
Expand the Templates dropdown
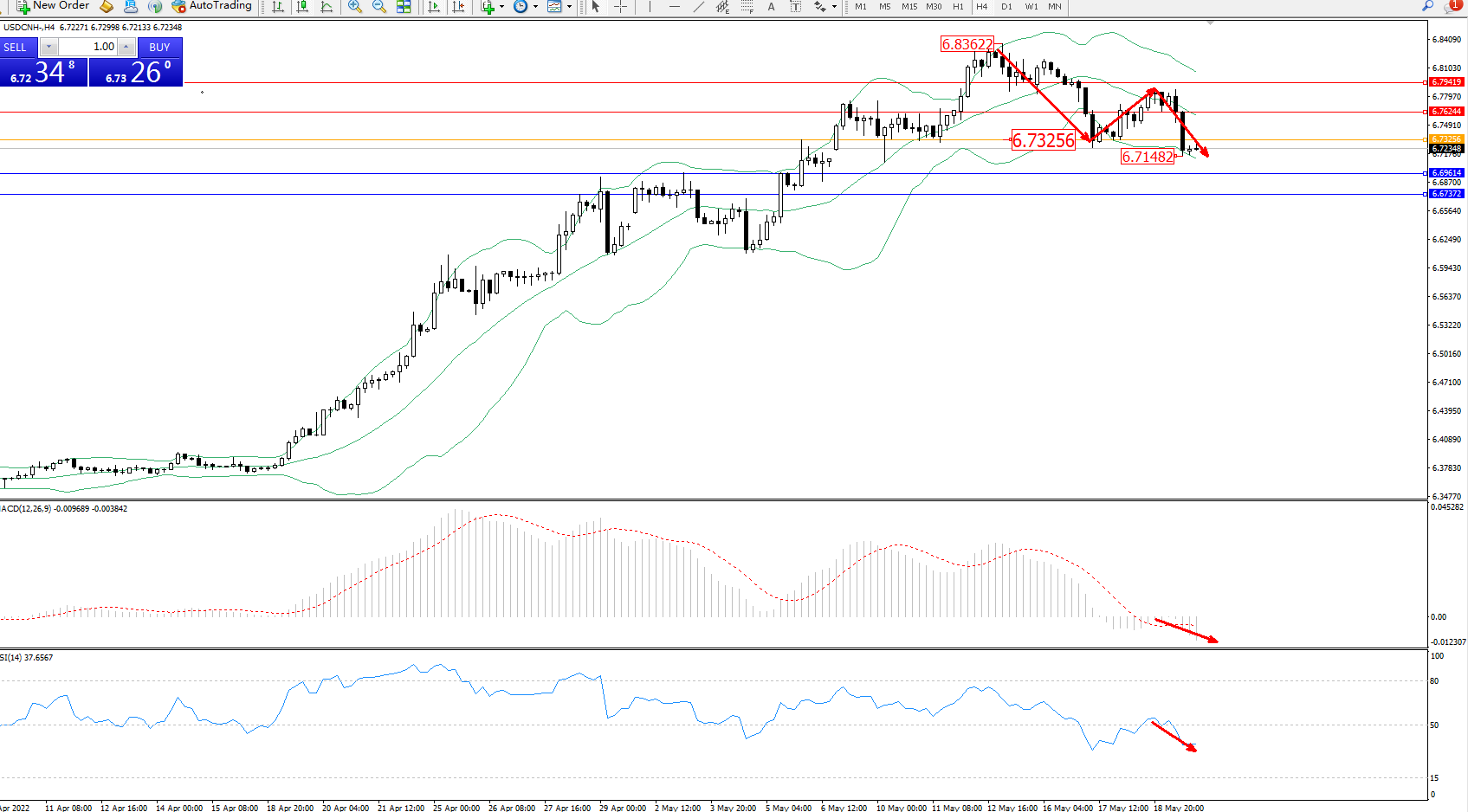559,7
